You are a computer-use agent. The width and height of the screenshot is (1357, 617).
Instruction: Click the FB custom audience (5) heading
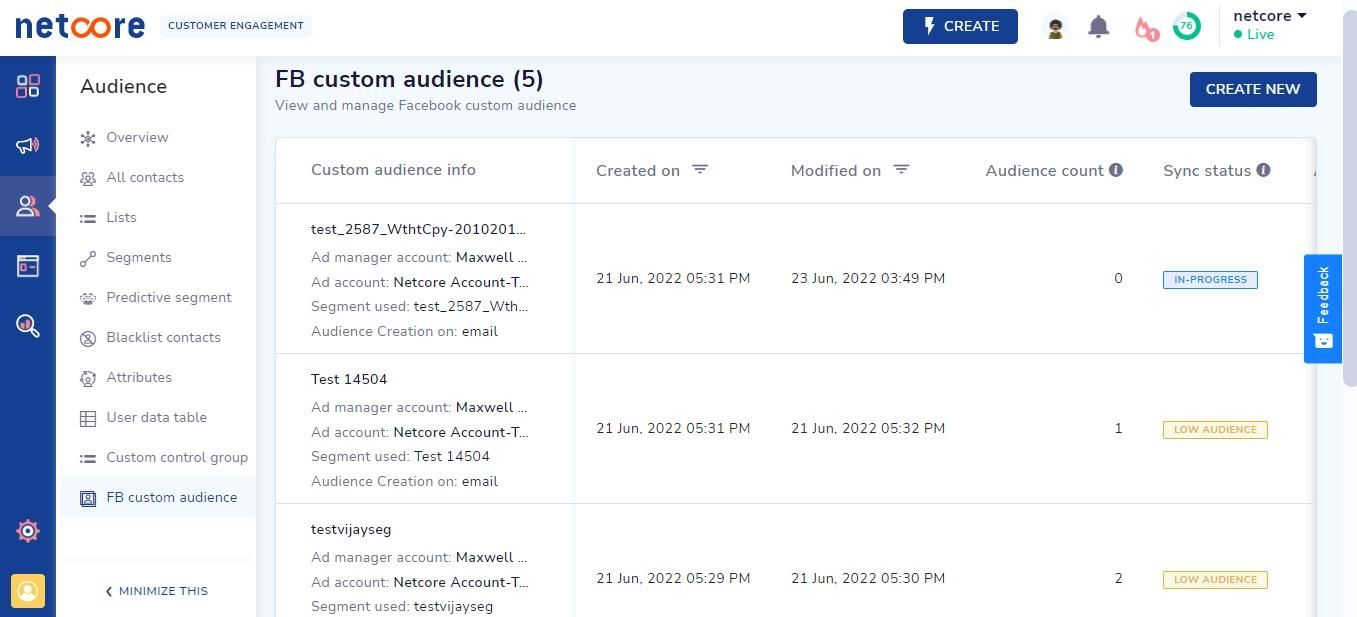click(x=409, y=79)
